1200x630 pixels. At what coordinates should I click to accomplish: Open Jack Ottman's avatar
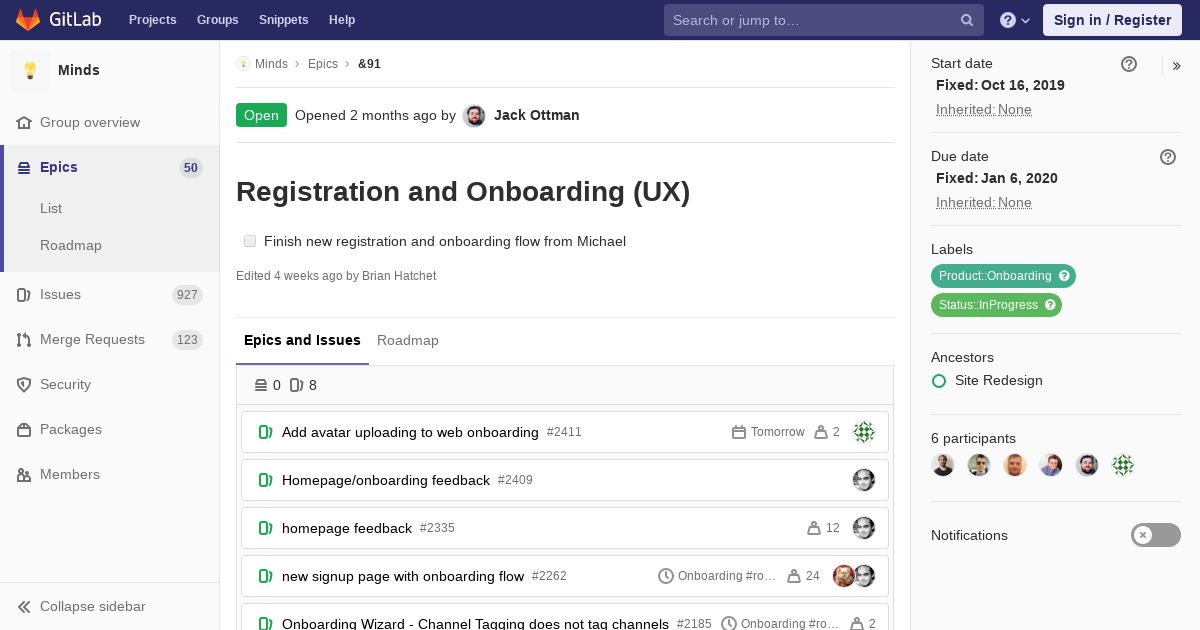click(475, 116)
